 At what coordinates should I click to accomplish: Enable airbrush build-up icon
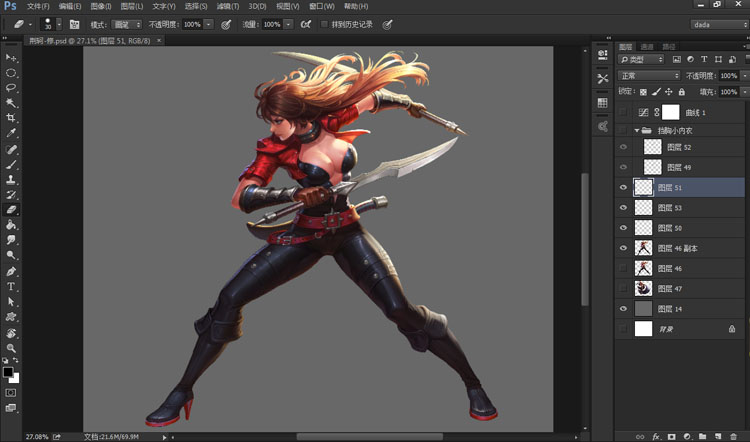pos(306,24)
